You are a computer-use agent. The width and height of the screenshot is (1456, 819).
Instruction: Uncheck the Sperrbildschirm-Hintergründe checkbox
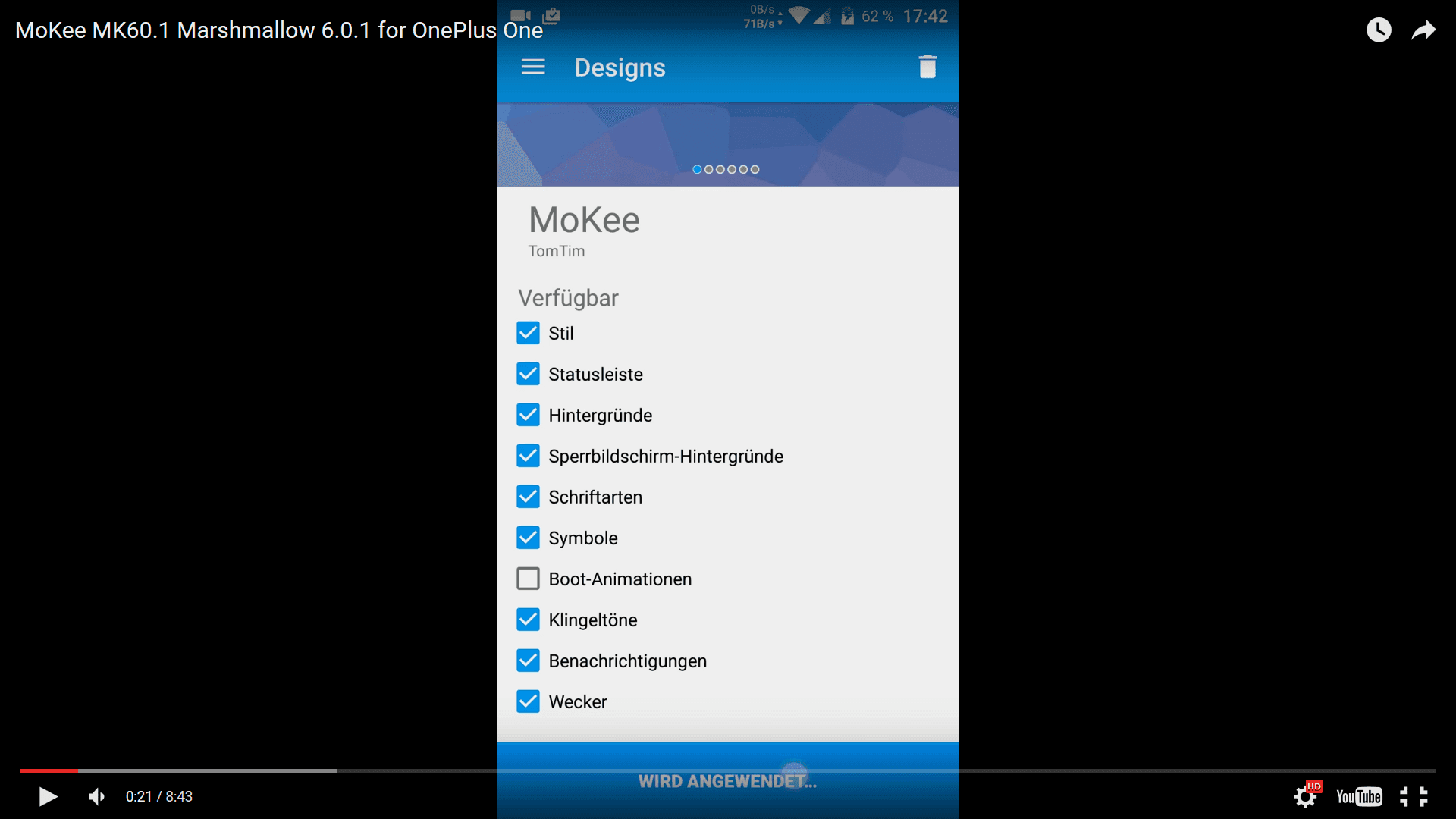click(x=528, y=456)
